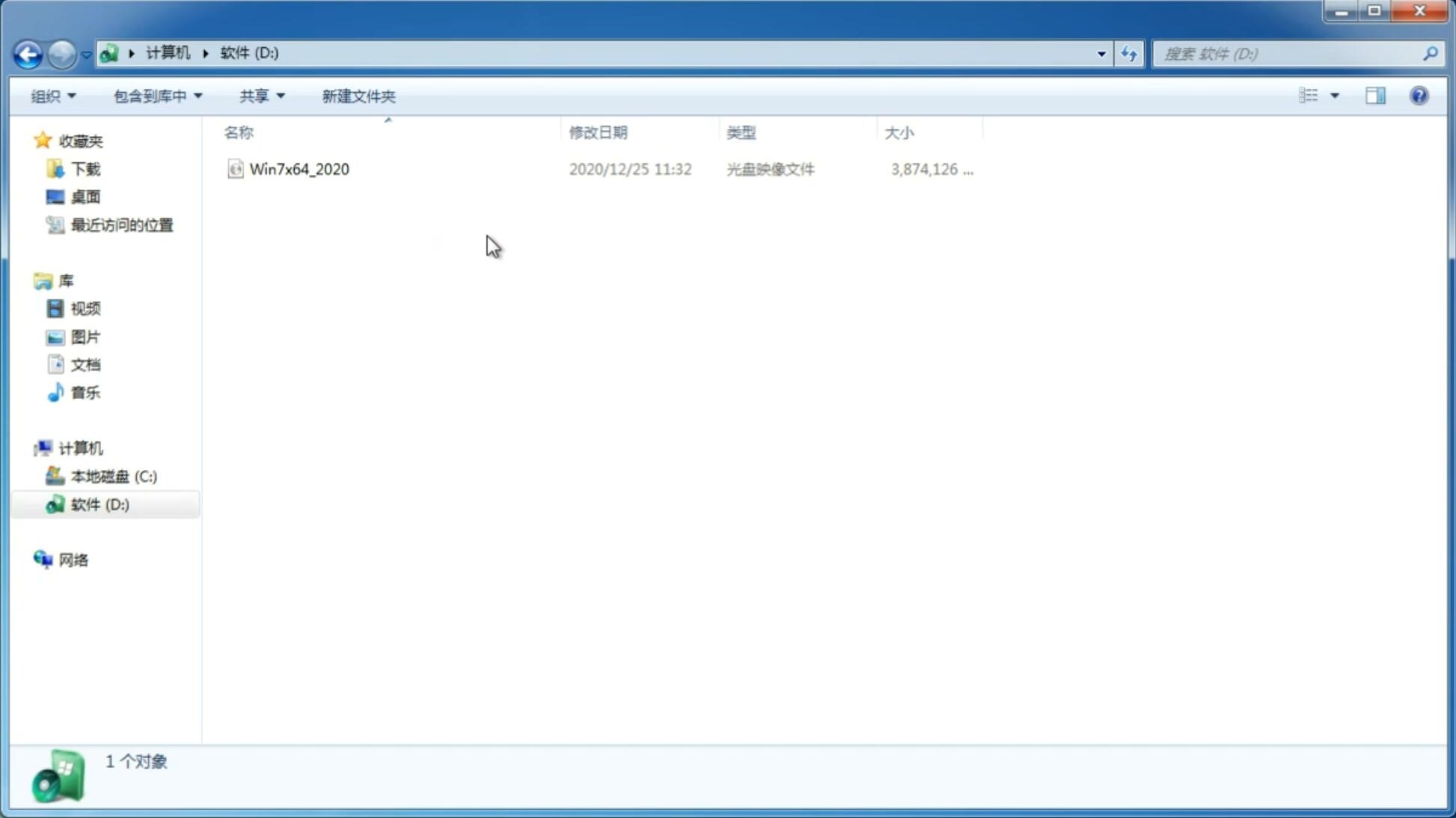Open 桌面 (Desktop) shortcut
Viewport: 1456px width, 818px height.
point(84,196)
